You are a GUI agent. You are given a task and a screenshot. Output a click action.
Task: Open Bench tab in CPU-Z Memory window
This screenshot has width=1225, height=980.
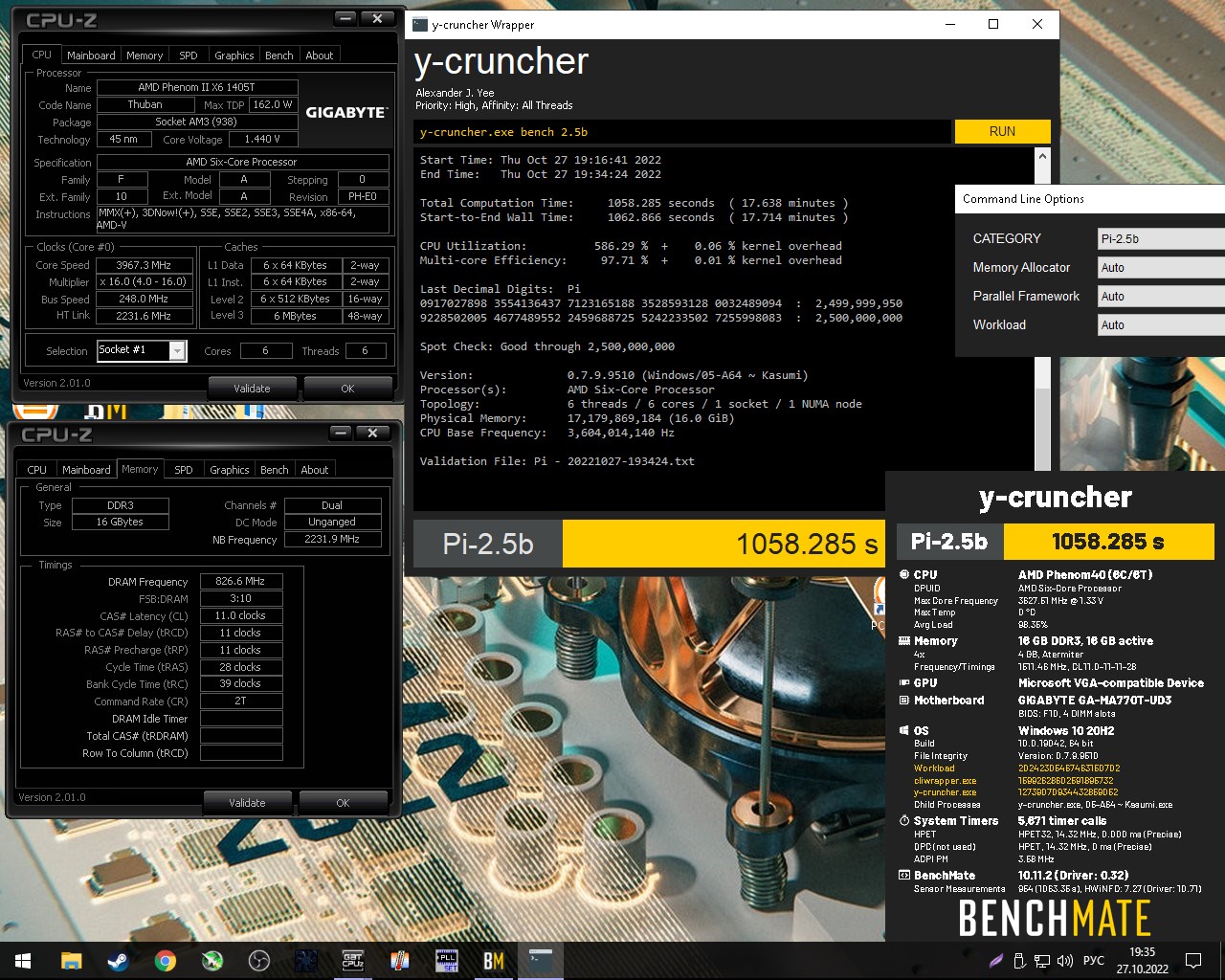(x=275, y=470)
